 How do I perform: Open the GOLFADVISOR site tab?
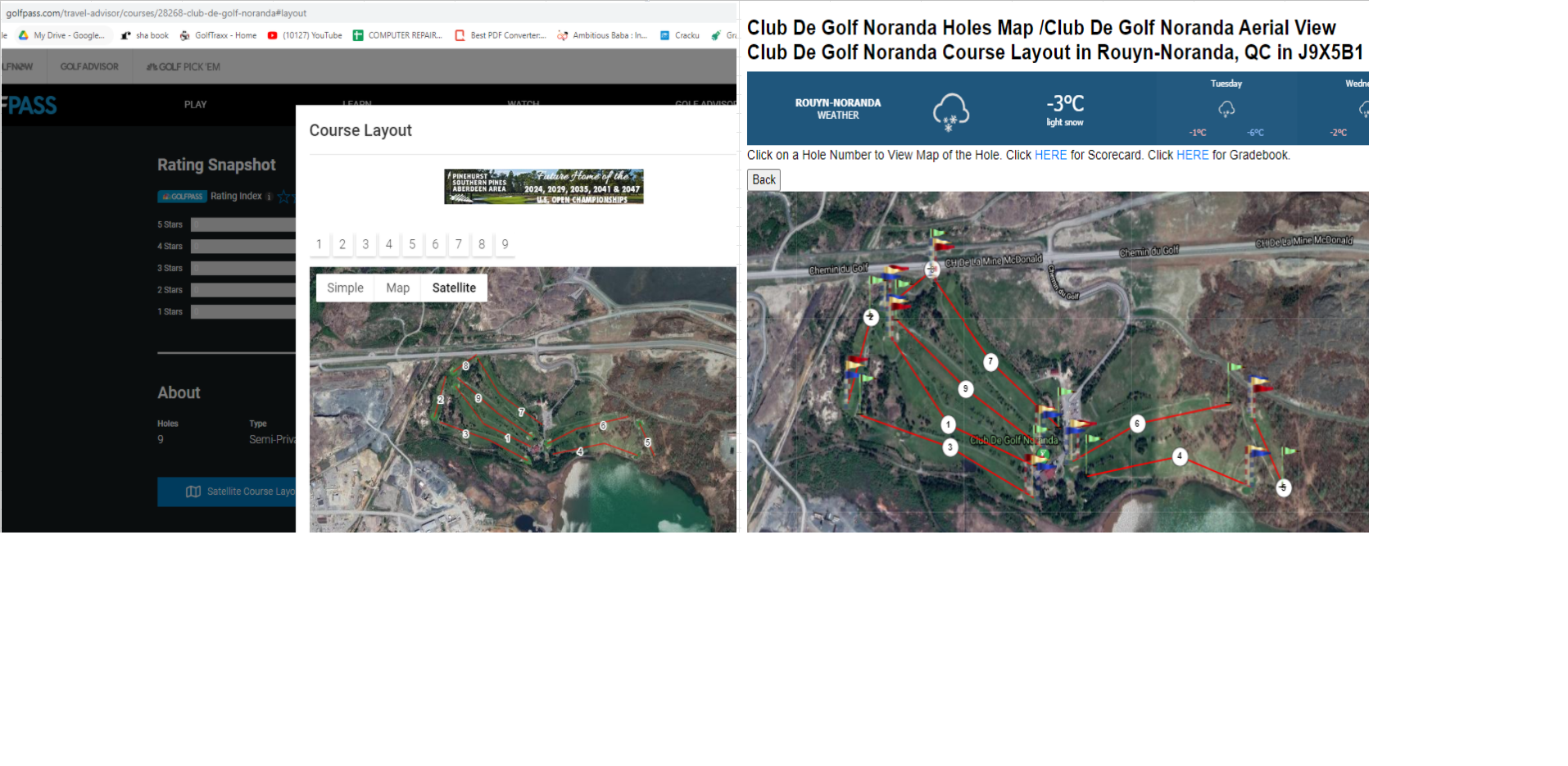(89, 66)
